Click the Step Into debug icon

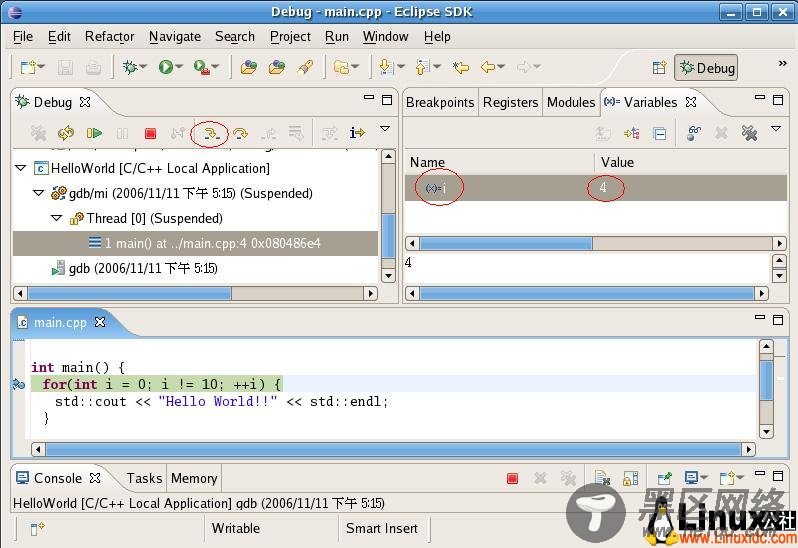pyautogui.click(x=211, y=133)
